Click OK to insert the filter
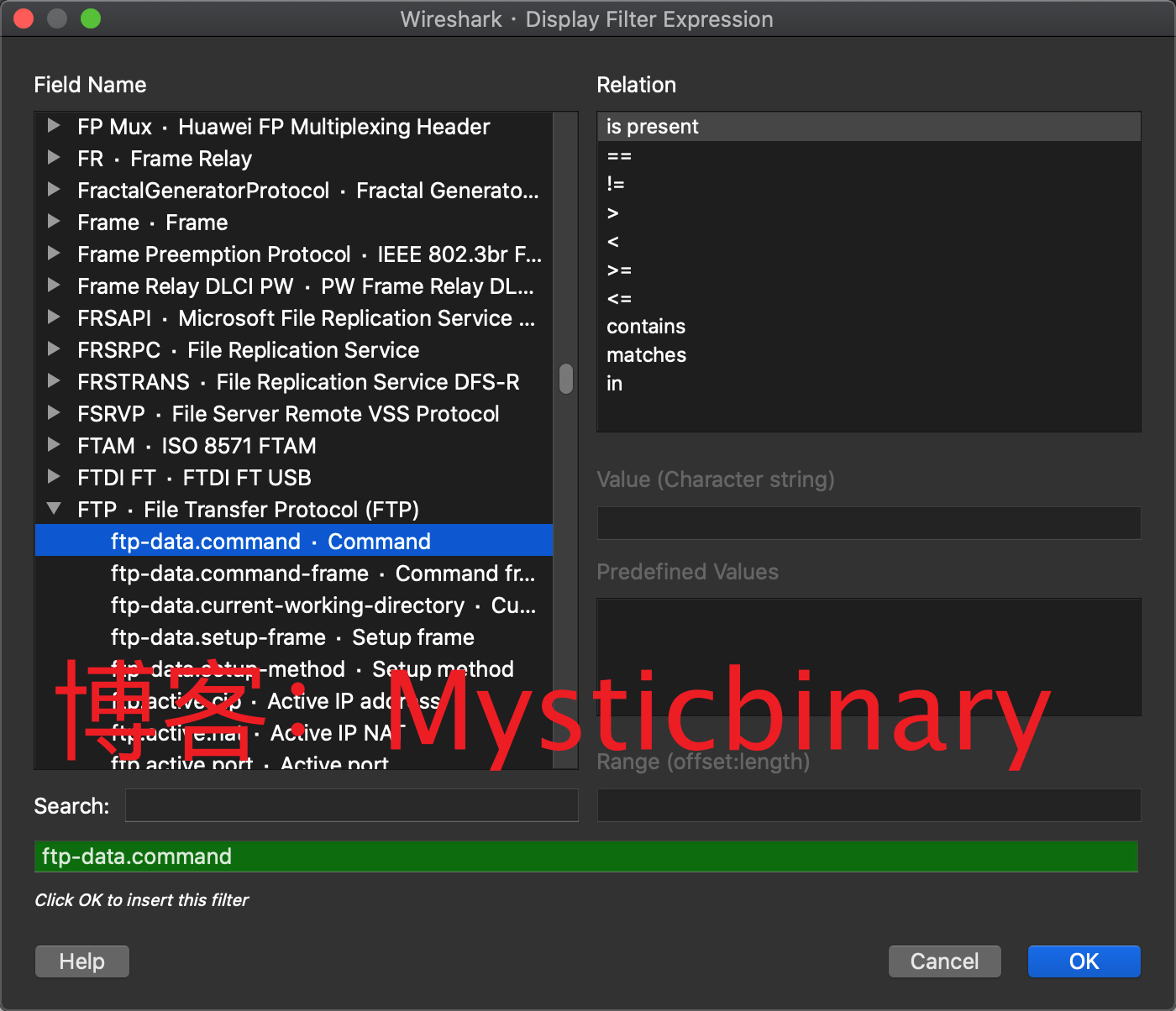1176x1011 pixels. click(x=1084, y=961)
